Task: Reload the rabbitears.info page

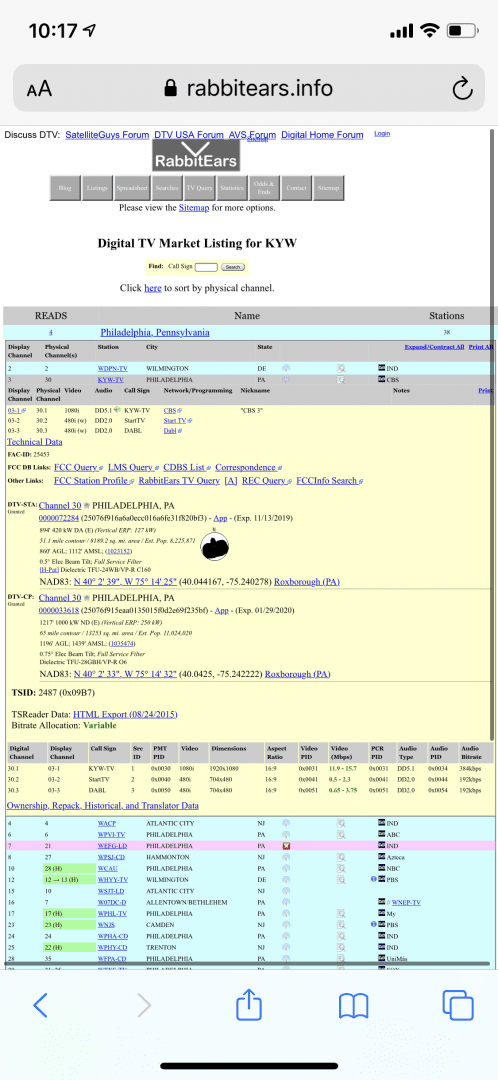Action: tap(461, 89)
